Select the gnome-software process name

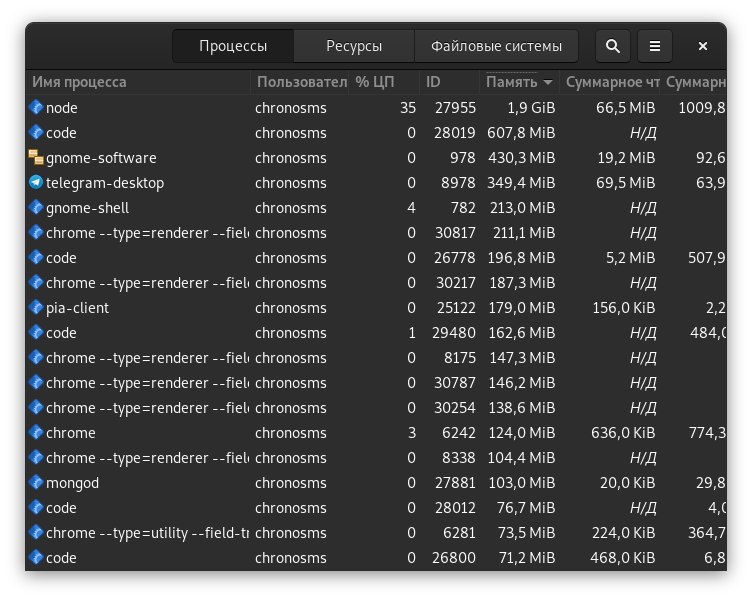[x=101, y=158]
